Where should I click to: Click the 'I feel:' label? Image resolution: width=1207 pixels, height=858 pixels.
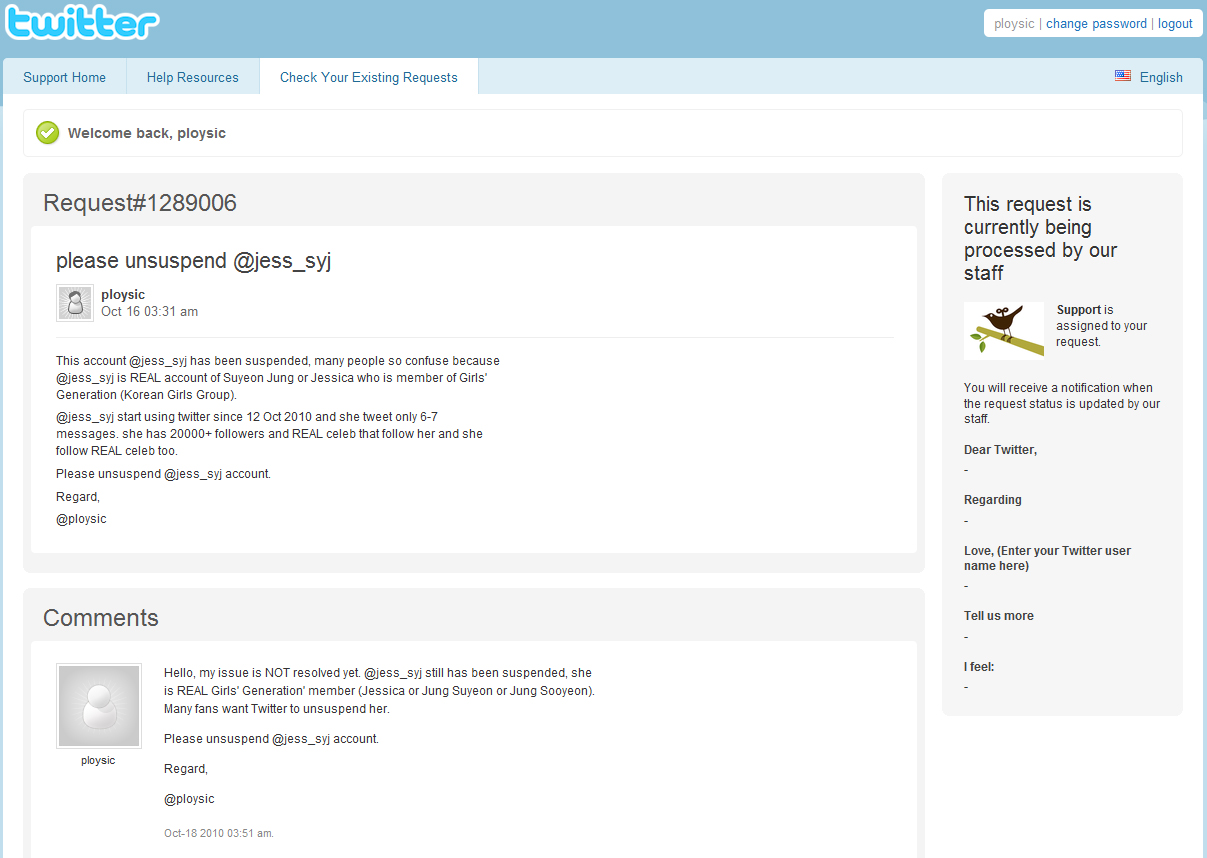[979, 667]
